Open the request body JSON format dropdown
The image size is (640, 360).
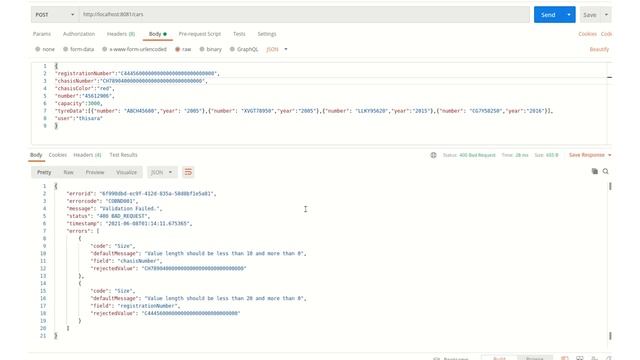coord(277,49)
